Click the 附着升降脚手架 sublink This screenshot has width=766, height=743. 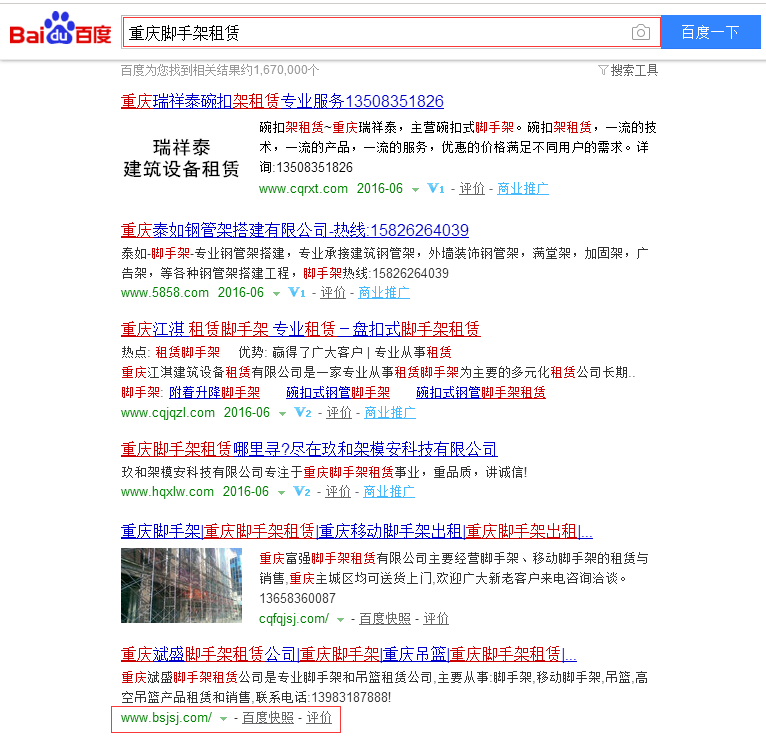pos(214,393)
